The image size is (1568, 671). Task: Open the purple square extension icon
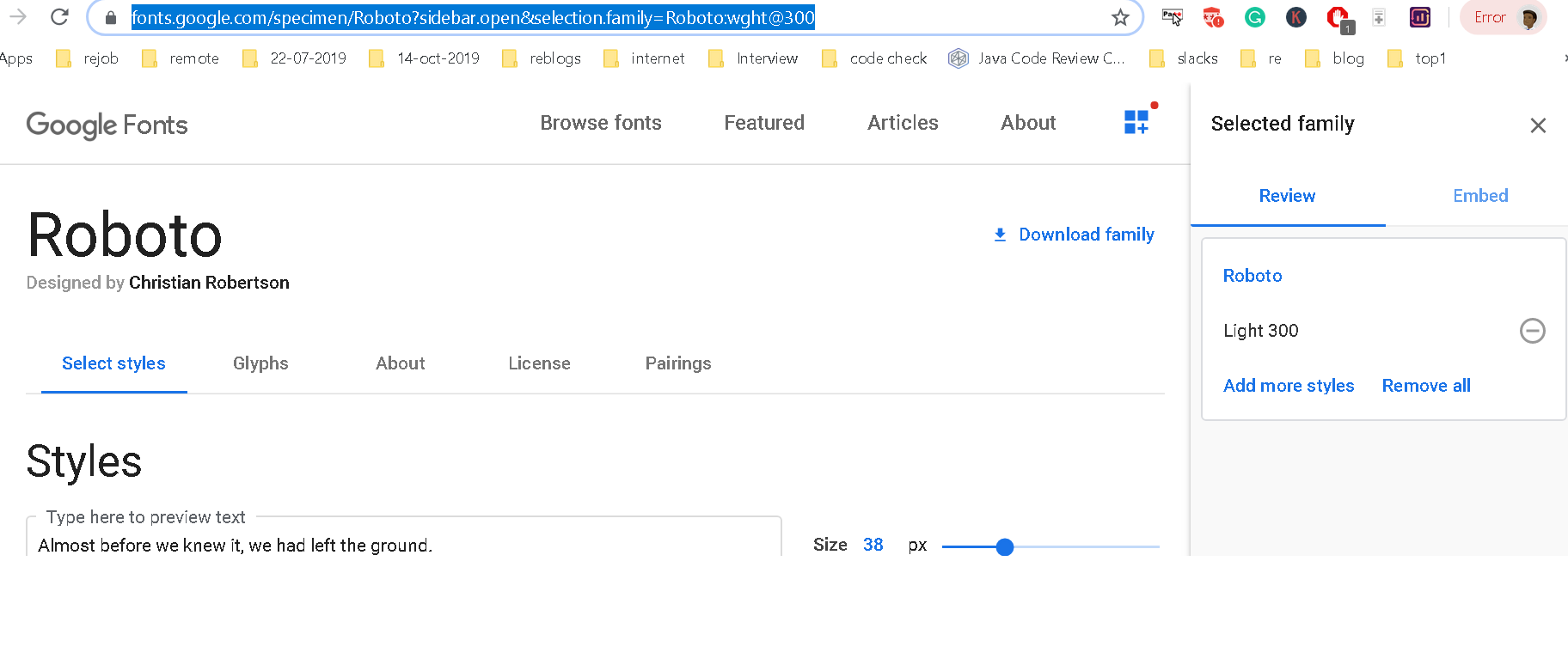click(1420, 17)
